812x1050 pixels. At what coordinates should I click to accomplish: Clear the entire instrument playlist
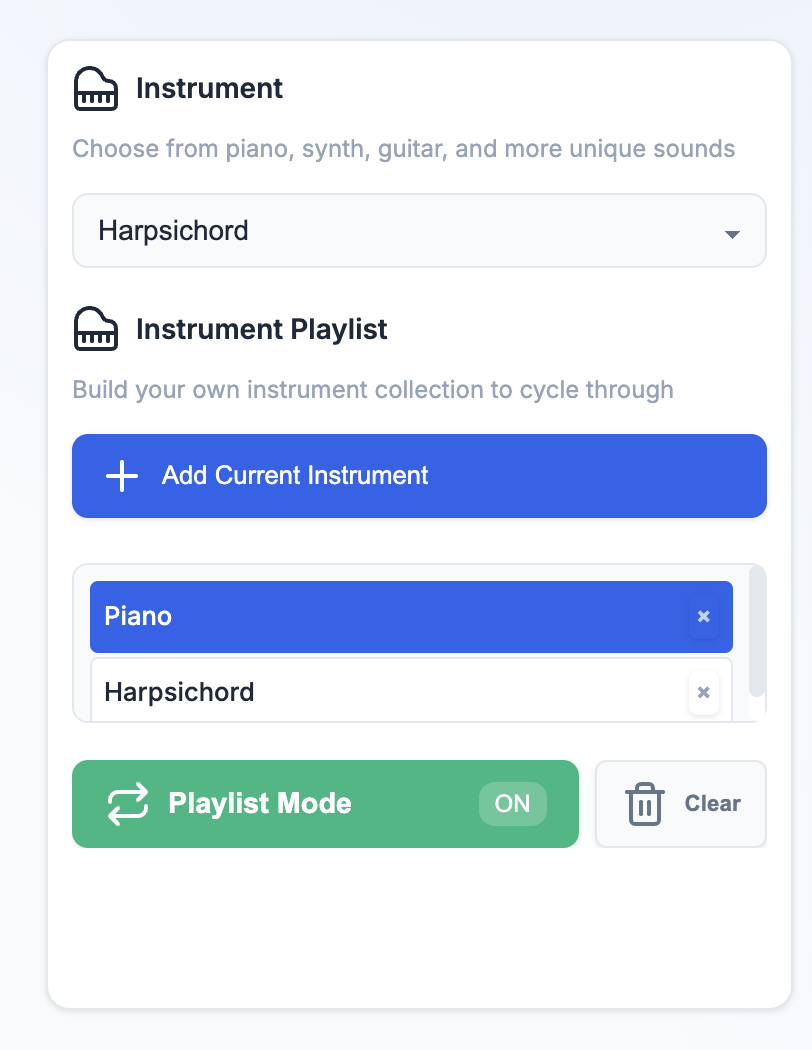click(681, 803)
